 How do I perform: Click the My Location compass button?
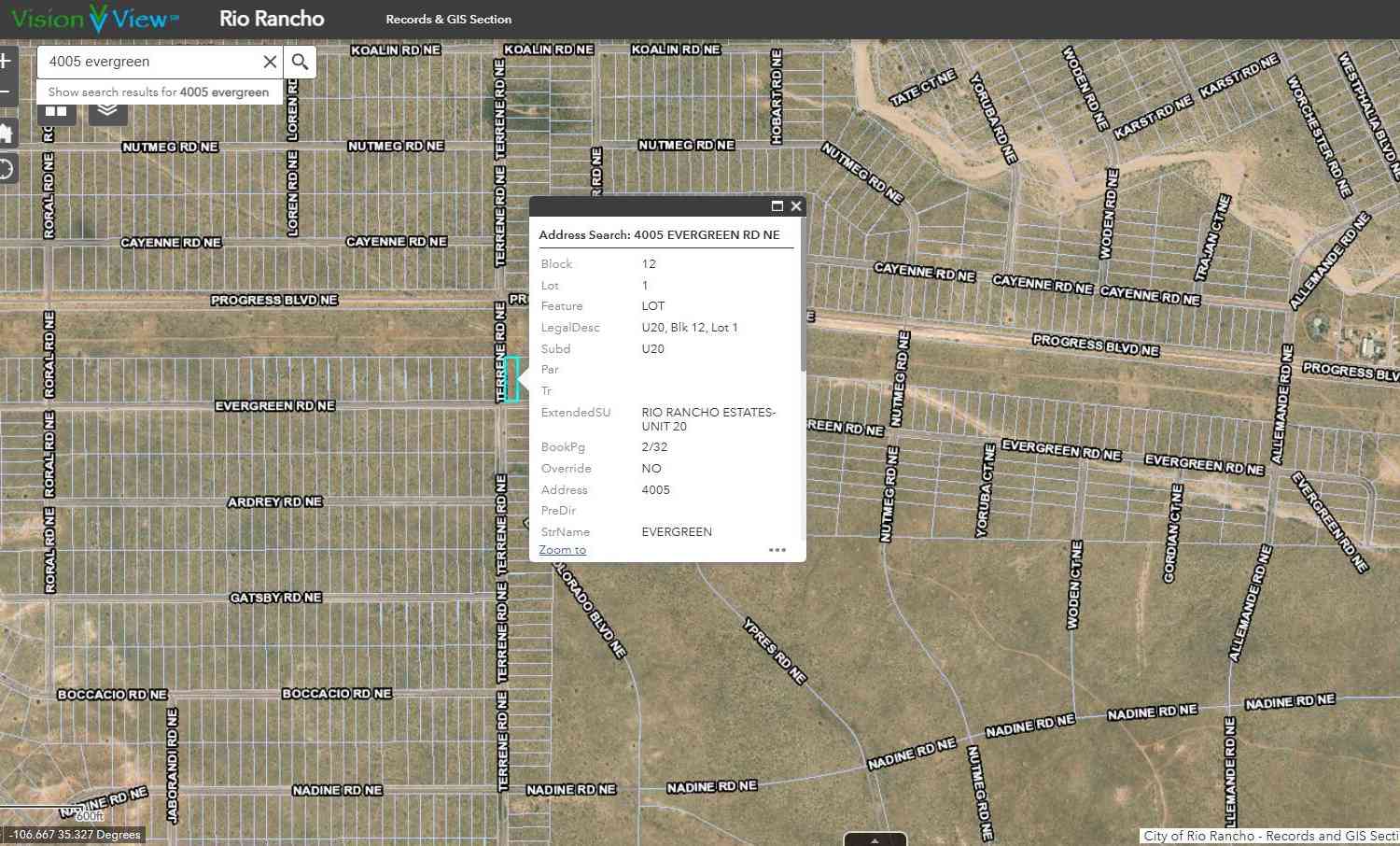pyautogui.click(x=7, y=169)
